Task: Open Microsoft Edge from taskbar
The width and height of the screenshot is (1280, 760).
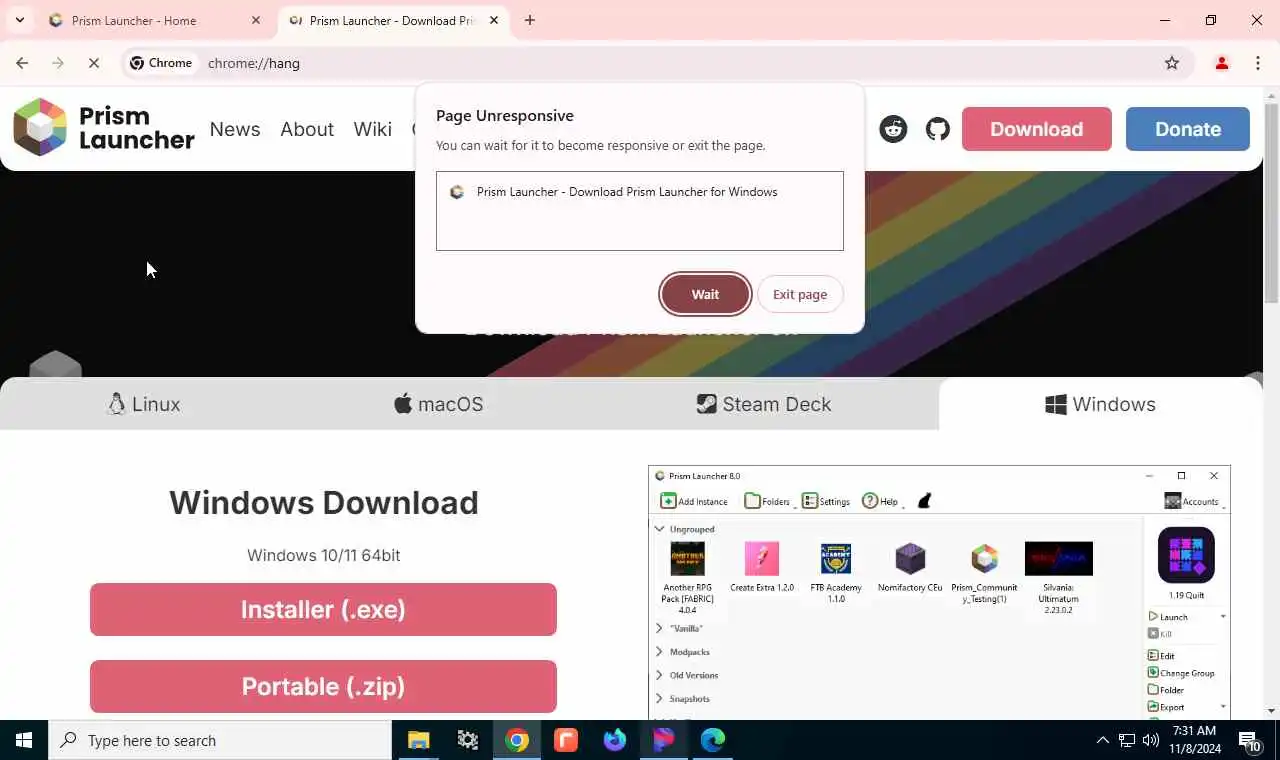Action: point(712,740)
